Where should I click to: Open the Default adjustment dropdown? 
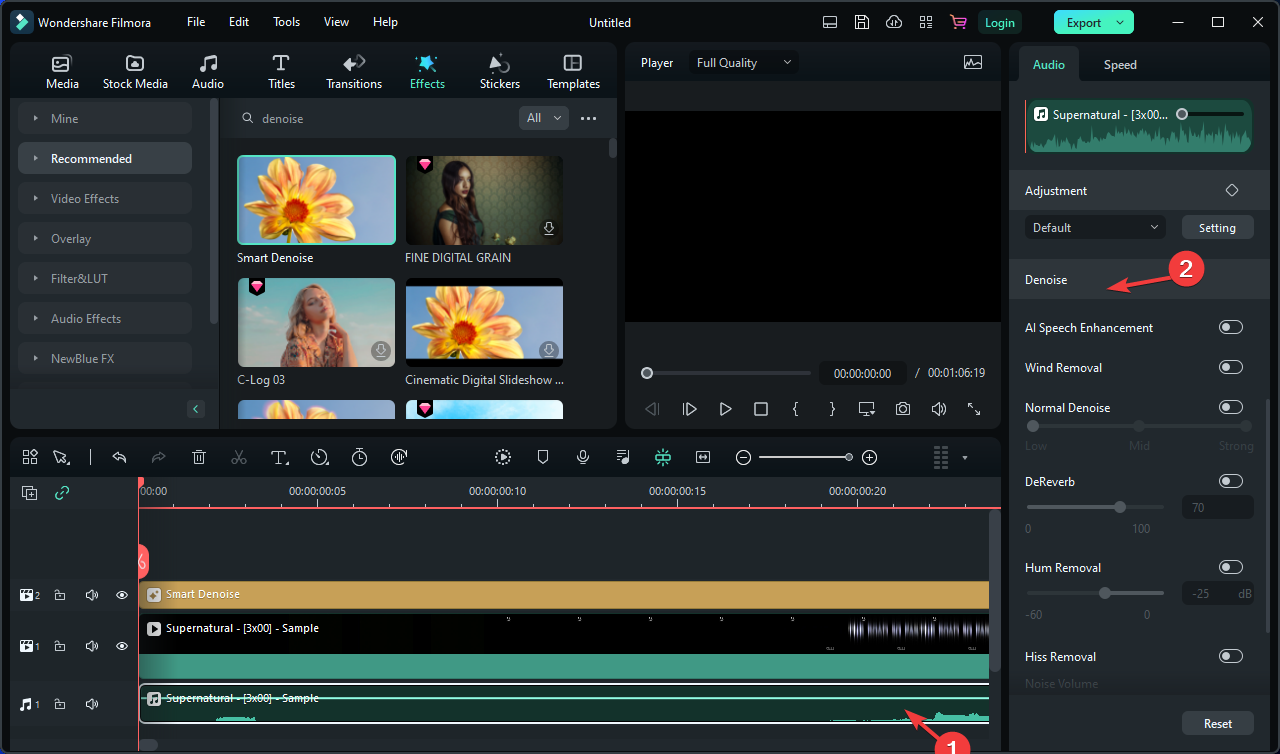click(1095, 227)
